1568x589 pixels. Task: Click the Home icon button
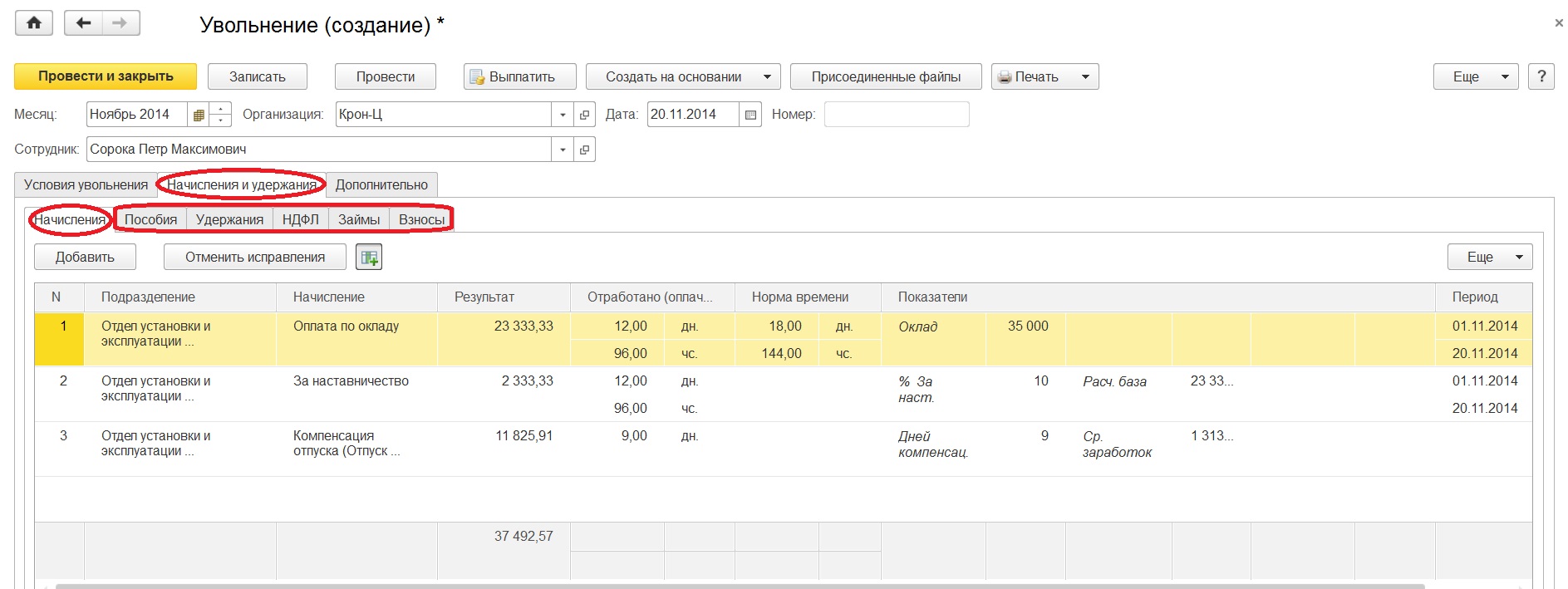coord(34,23)
